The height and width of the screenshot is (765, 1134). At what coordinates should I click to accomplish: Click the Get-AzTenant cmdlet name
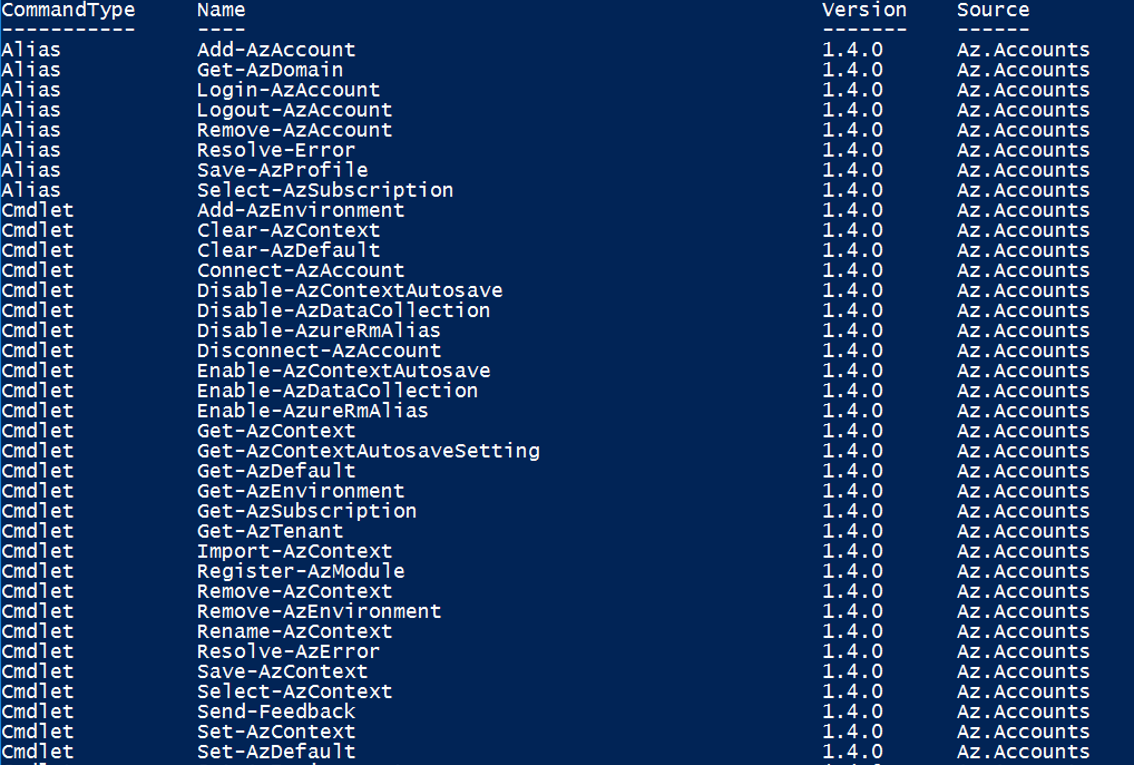(x=270, y=531)
